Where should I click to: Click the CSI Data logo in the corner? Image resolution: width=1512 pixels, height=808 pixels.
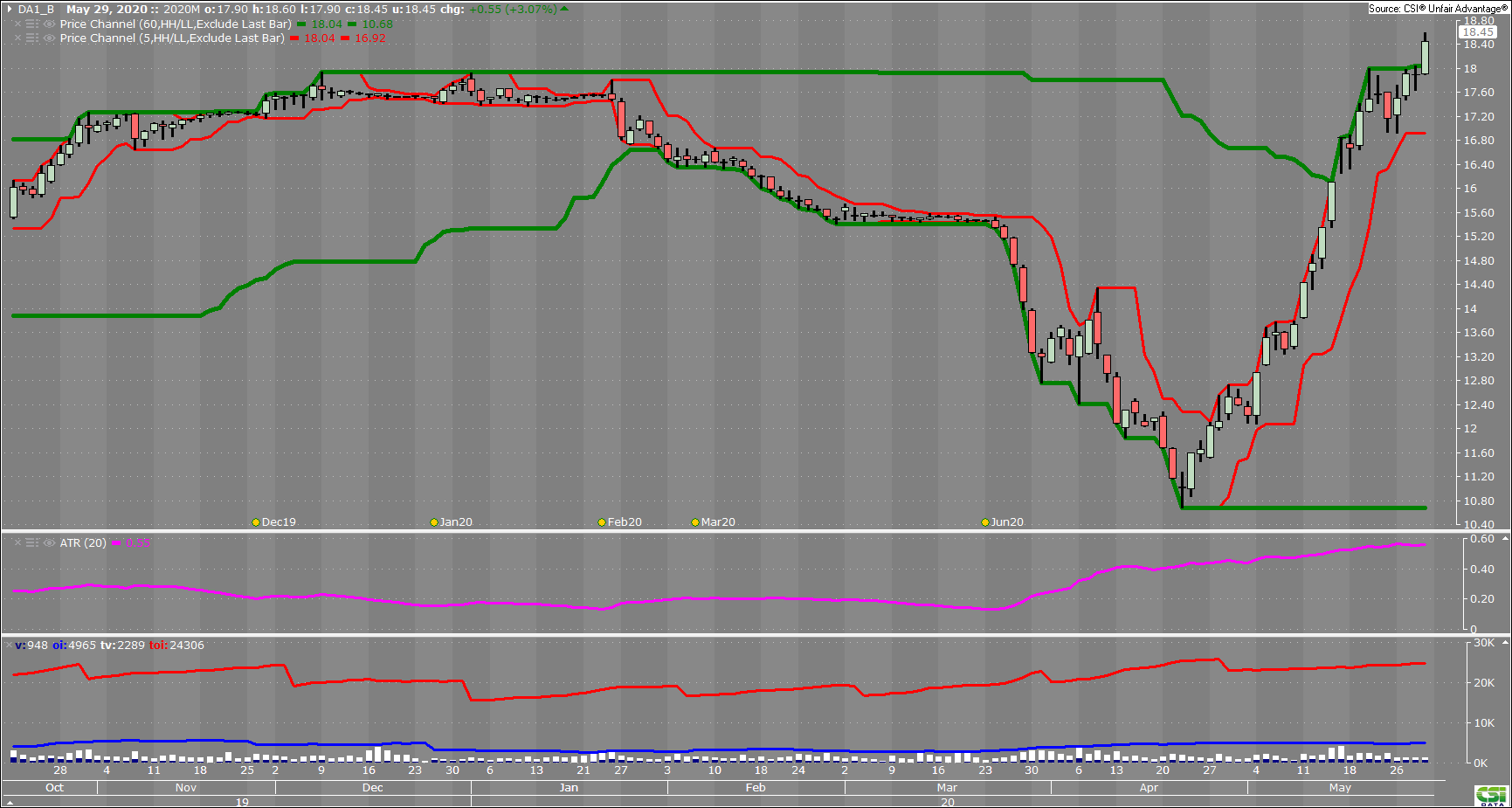(1492, 796)
